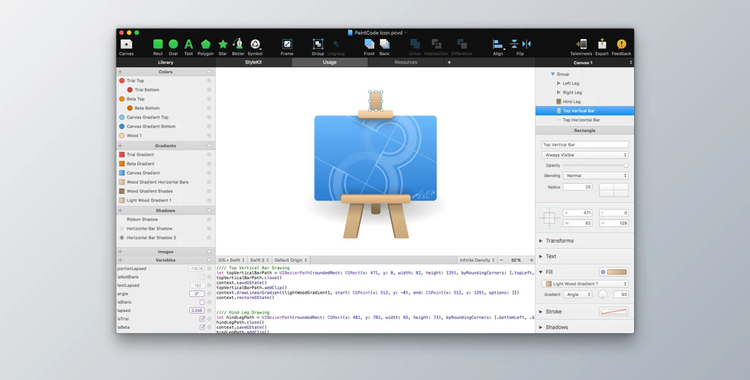Expand the Right Leg group

coord(558,92)
